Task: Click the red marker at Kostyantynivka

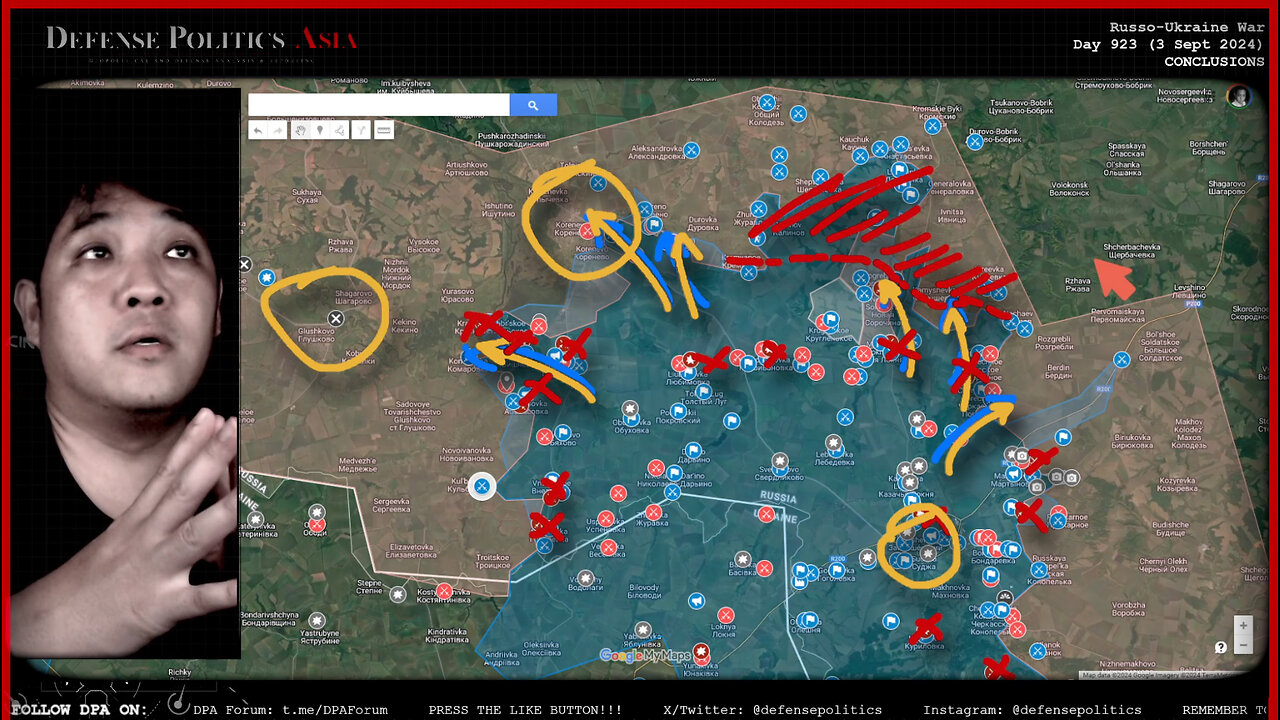Action: pyautogui.click(x=444, y=591)
